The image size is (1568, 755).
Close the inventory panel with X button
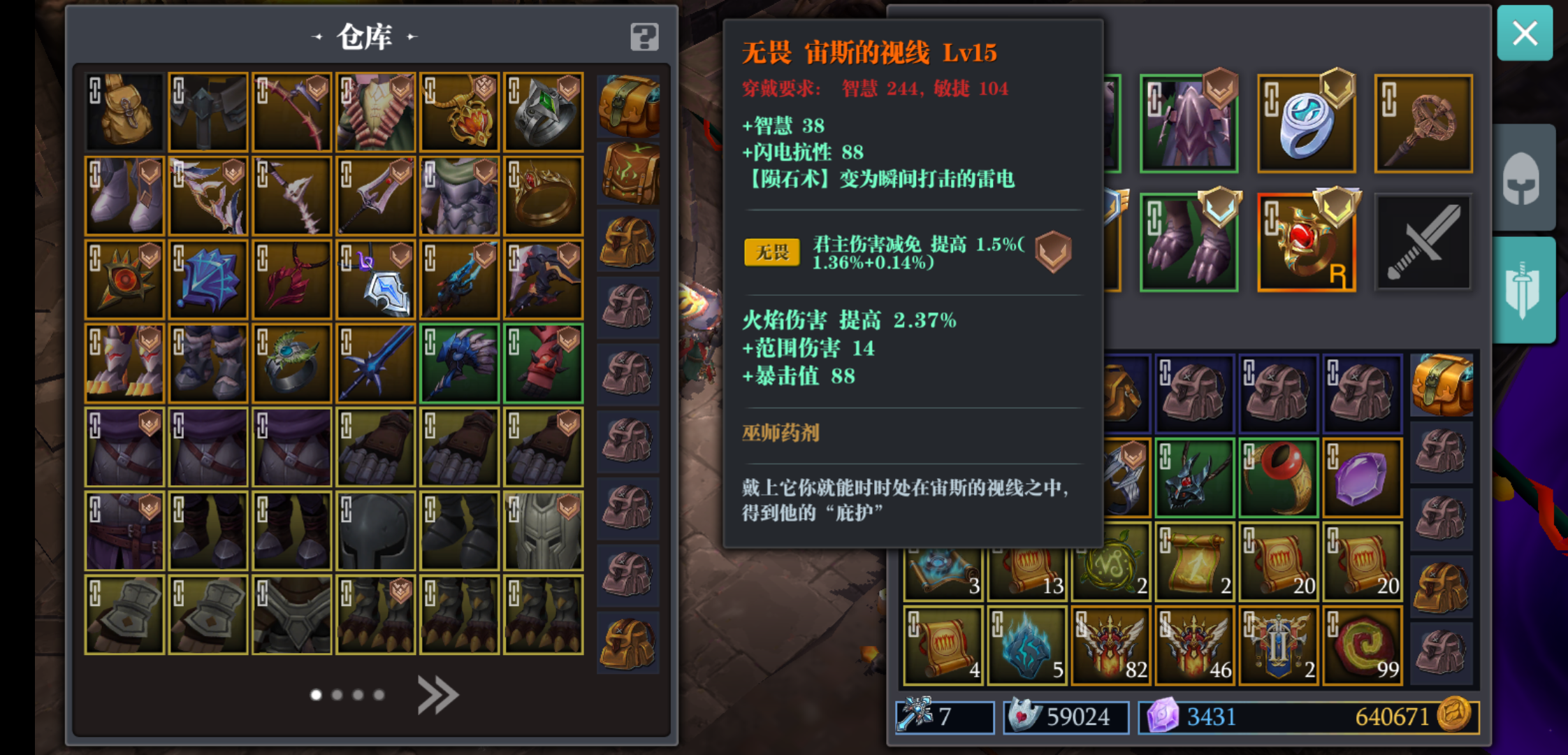[1525, 34]
